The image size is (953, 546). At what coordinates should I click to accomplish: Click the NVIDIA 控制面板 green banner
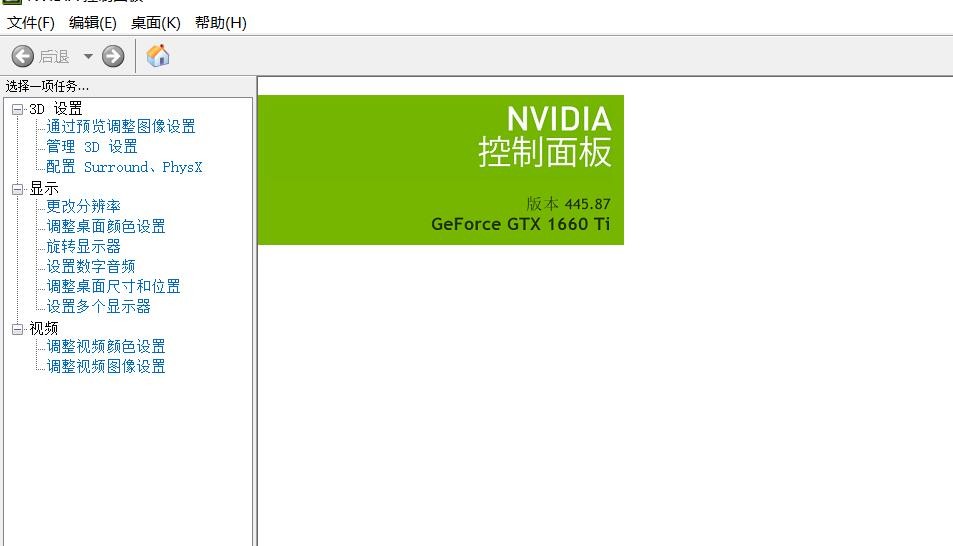[441, 170]
